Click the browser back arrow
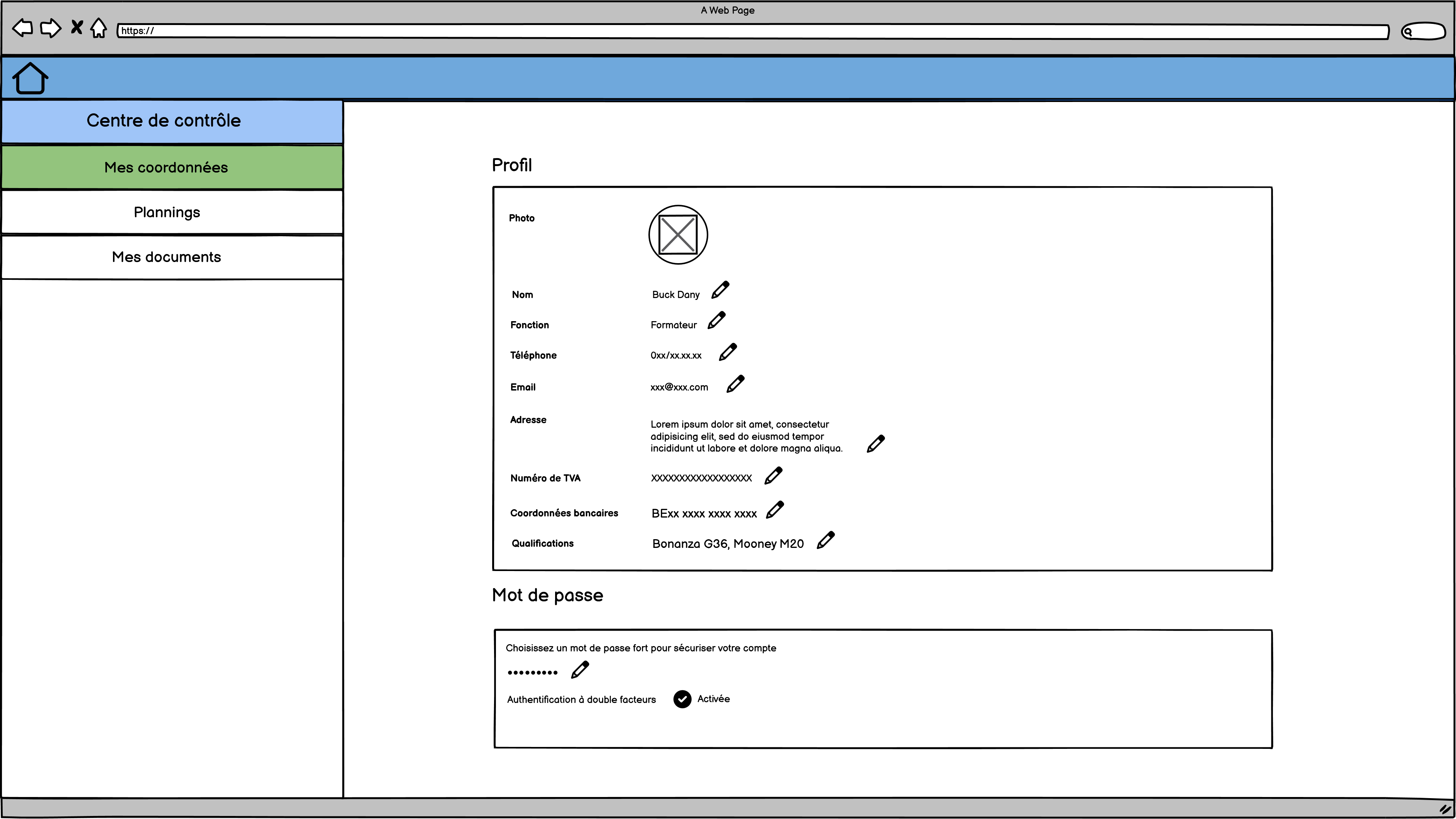The height and width of the screenshot is (819, 1456). pos(23,28)
